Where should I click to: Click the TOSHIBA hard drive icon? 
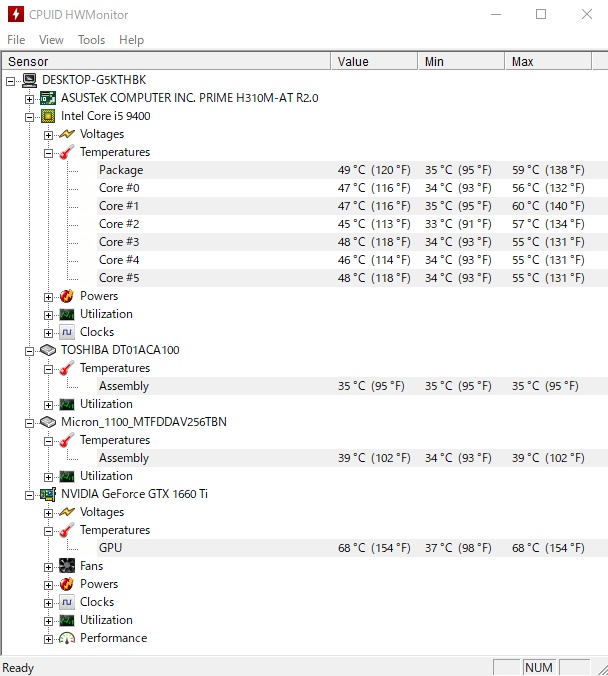[x=48, y=350]
